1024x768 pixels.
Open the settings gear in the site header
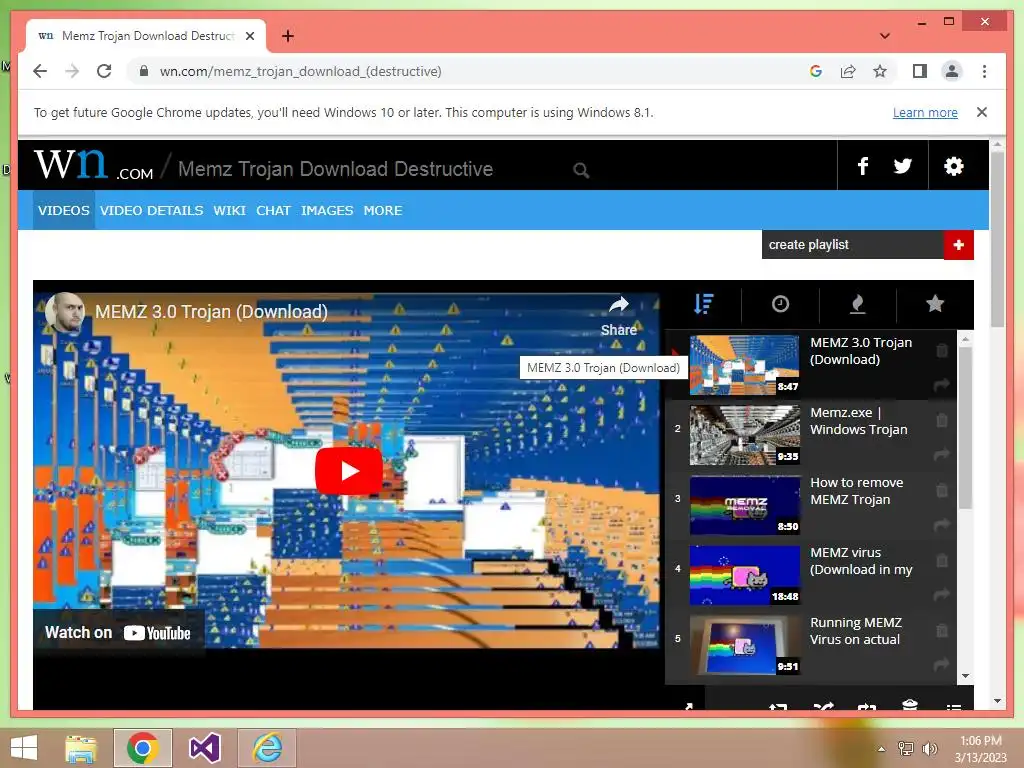pos(953,166)
